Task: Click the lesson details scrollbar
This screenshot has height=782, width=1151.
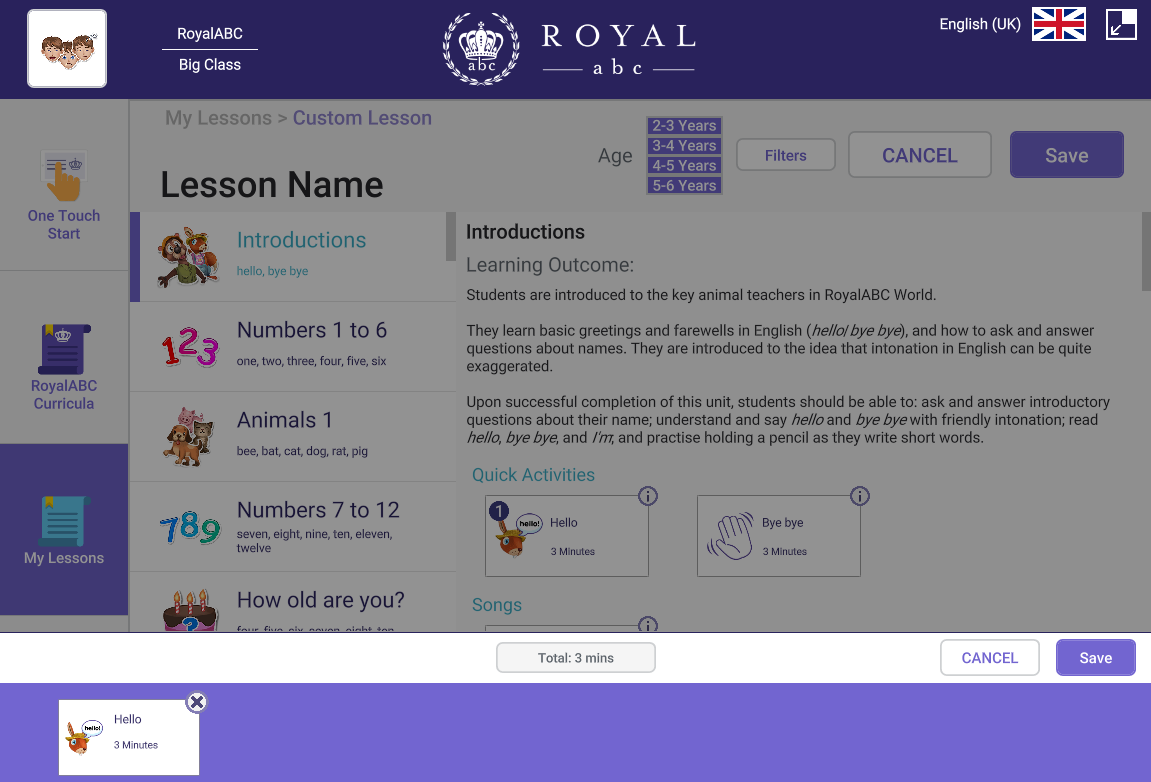Action: (x=1146, y=251)
